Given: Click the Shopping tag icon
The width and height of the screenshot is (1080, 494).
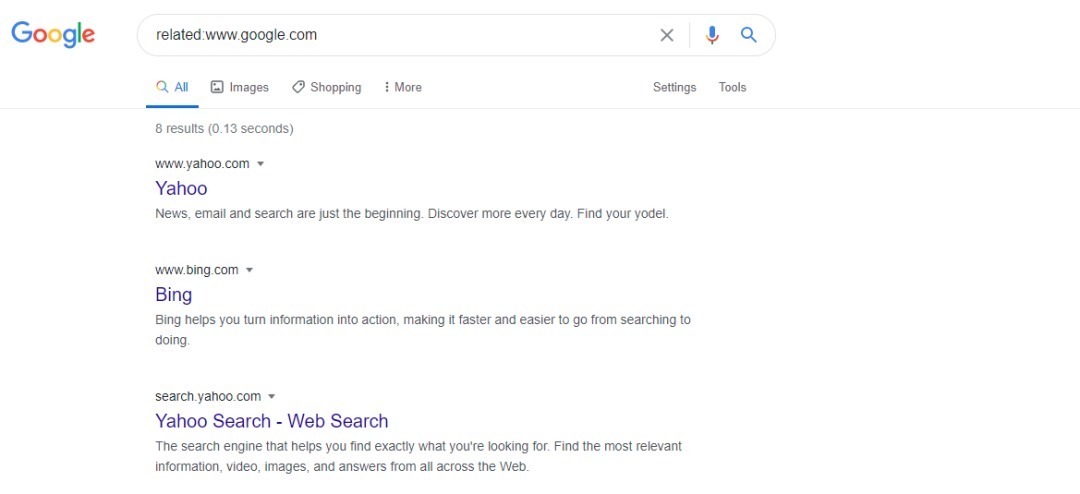Looking at the screenshot, I should coord(298,87).
